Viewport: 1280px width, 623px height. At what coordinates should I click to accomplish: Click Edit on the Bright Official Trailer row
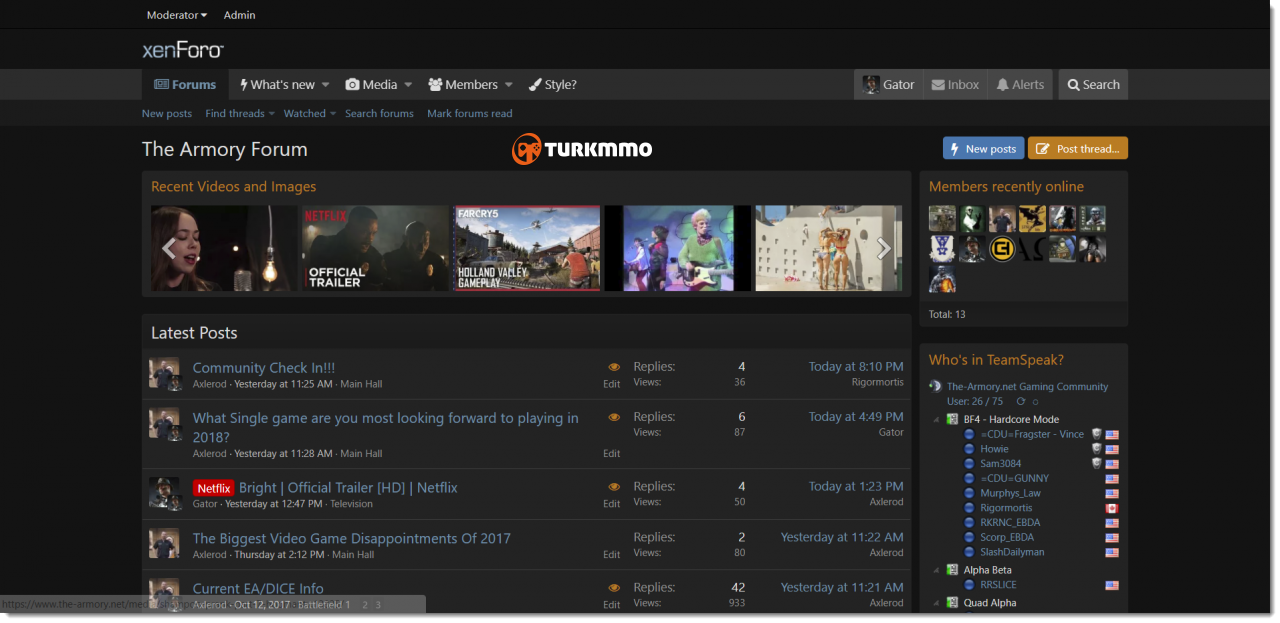click(x=612, y=504)
